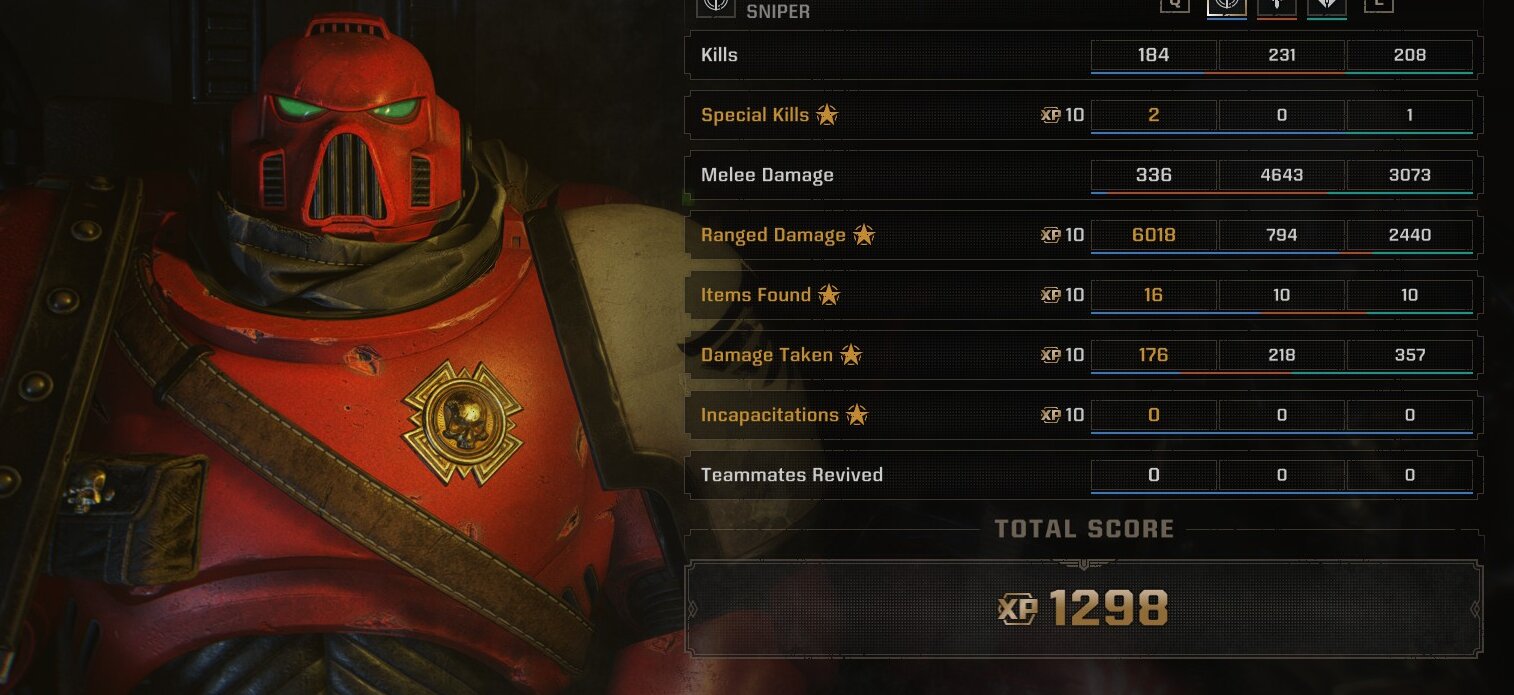Click the Ranged Damage value 6018
This screenshot has width=1514, height=695.
pos(1154,235)
